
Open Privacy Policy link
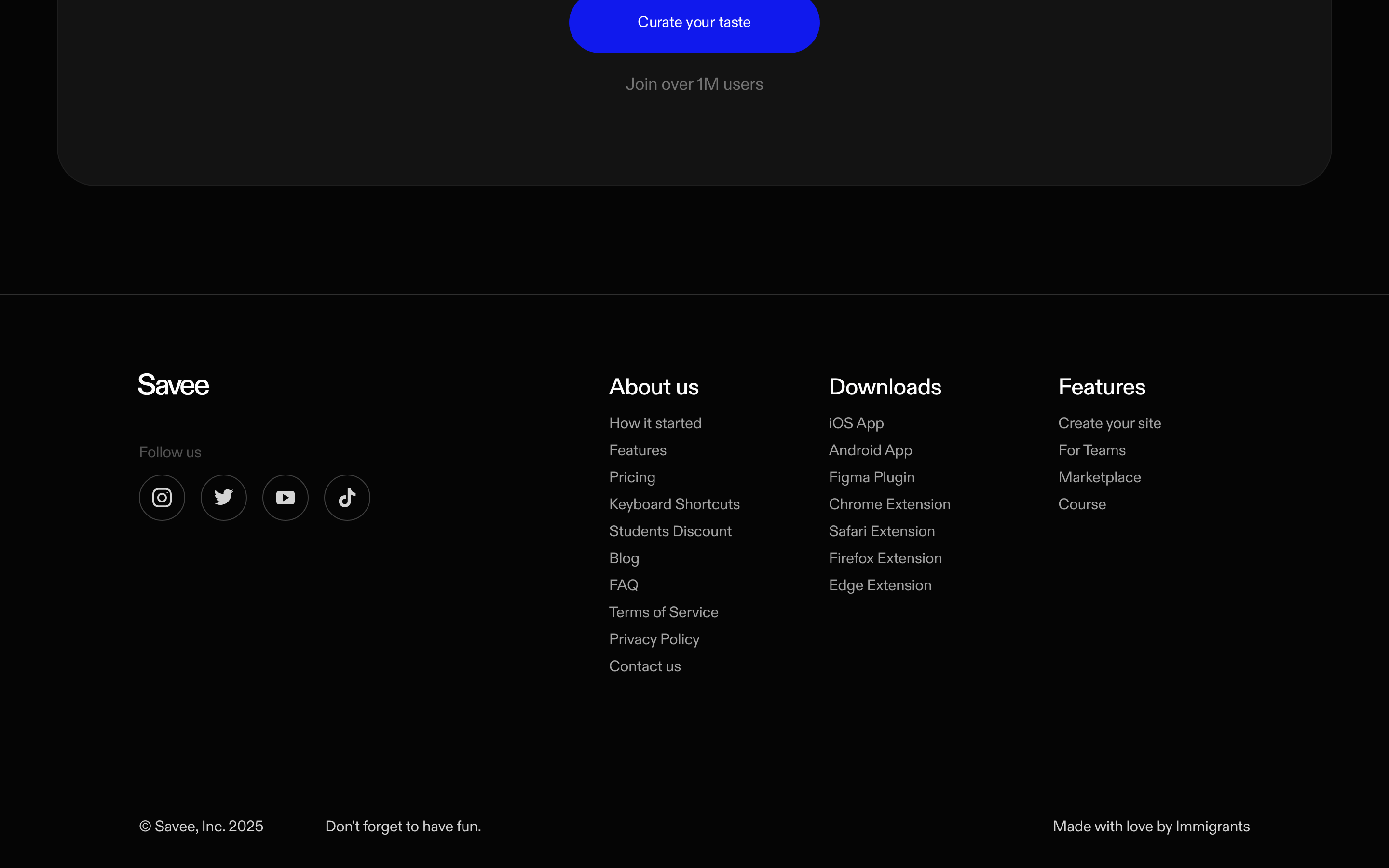coord(654,639)
